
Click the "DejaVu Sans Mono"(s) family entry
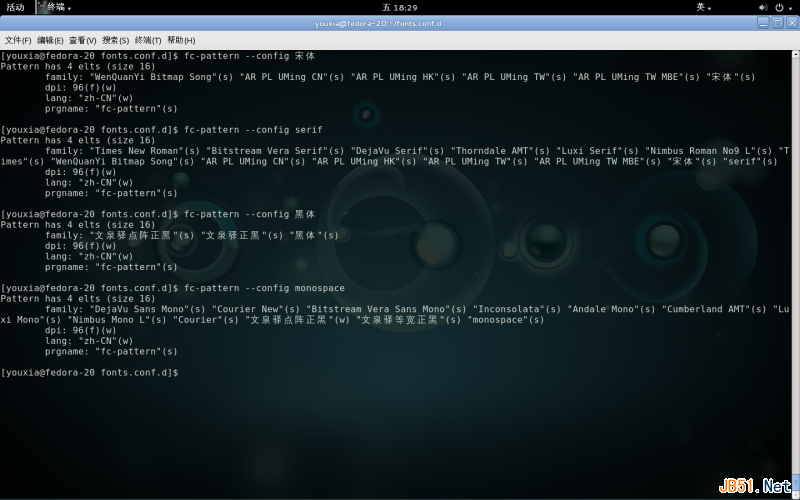click(147, 309)
